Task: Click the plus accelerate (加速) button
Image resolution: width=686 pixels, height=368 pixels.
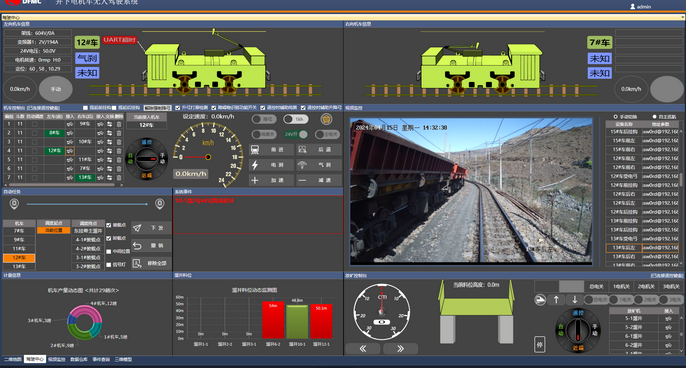Action: [271, 180]
